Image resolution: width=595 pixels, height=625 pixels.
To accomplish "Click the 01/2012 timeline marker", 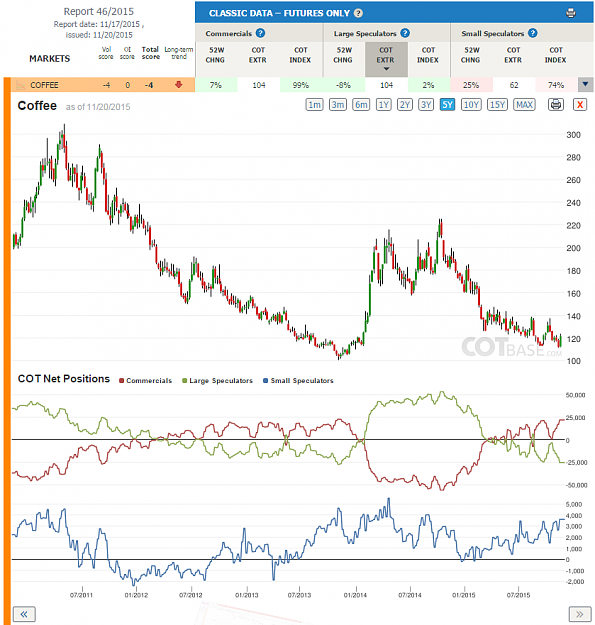I will (136, 595).
